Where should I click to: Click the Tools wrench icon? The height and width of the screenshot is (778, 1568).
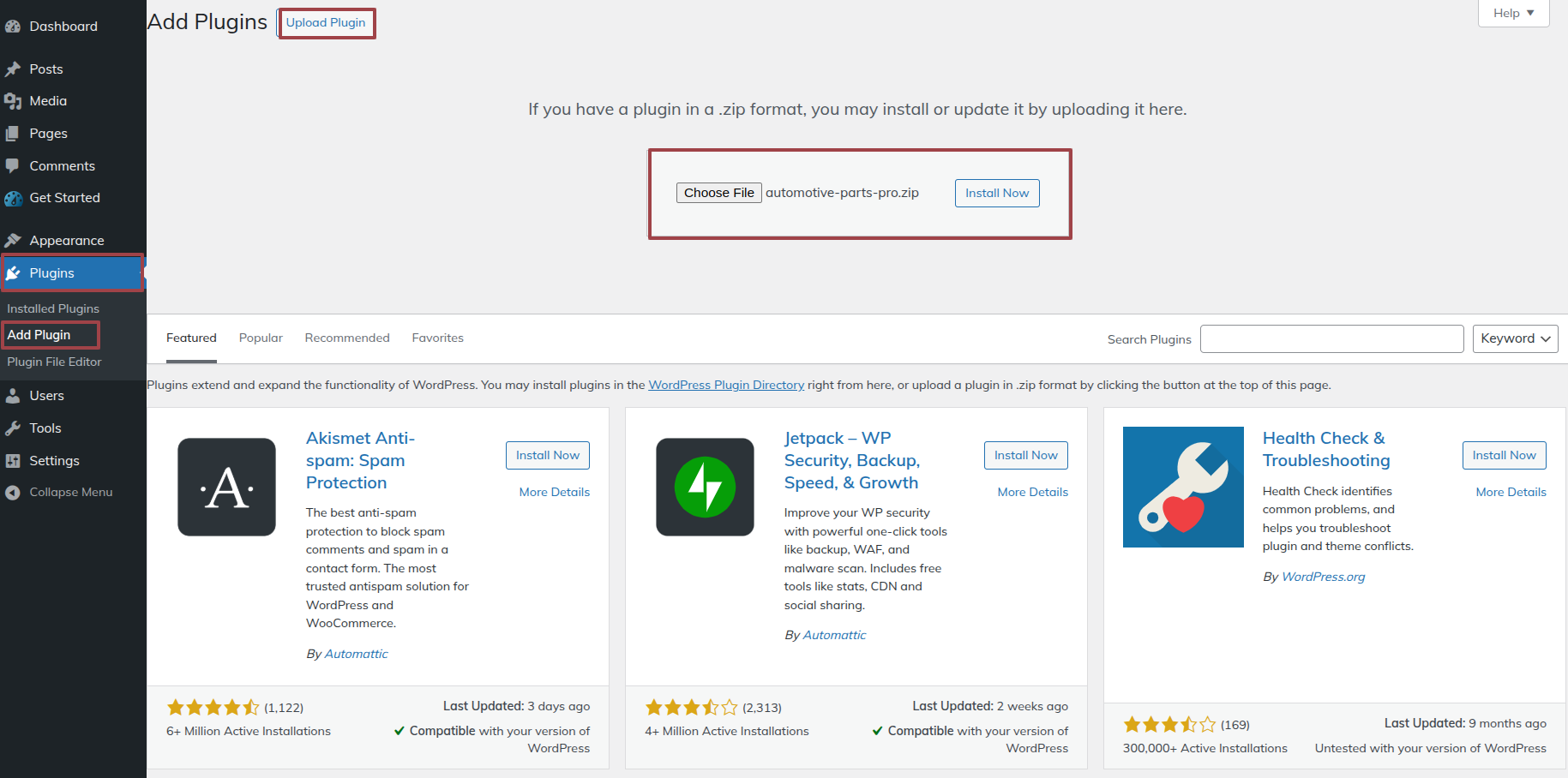pyautogui.click(x=13, y=428)
